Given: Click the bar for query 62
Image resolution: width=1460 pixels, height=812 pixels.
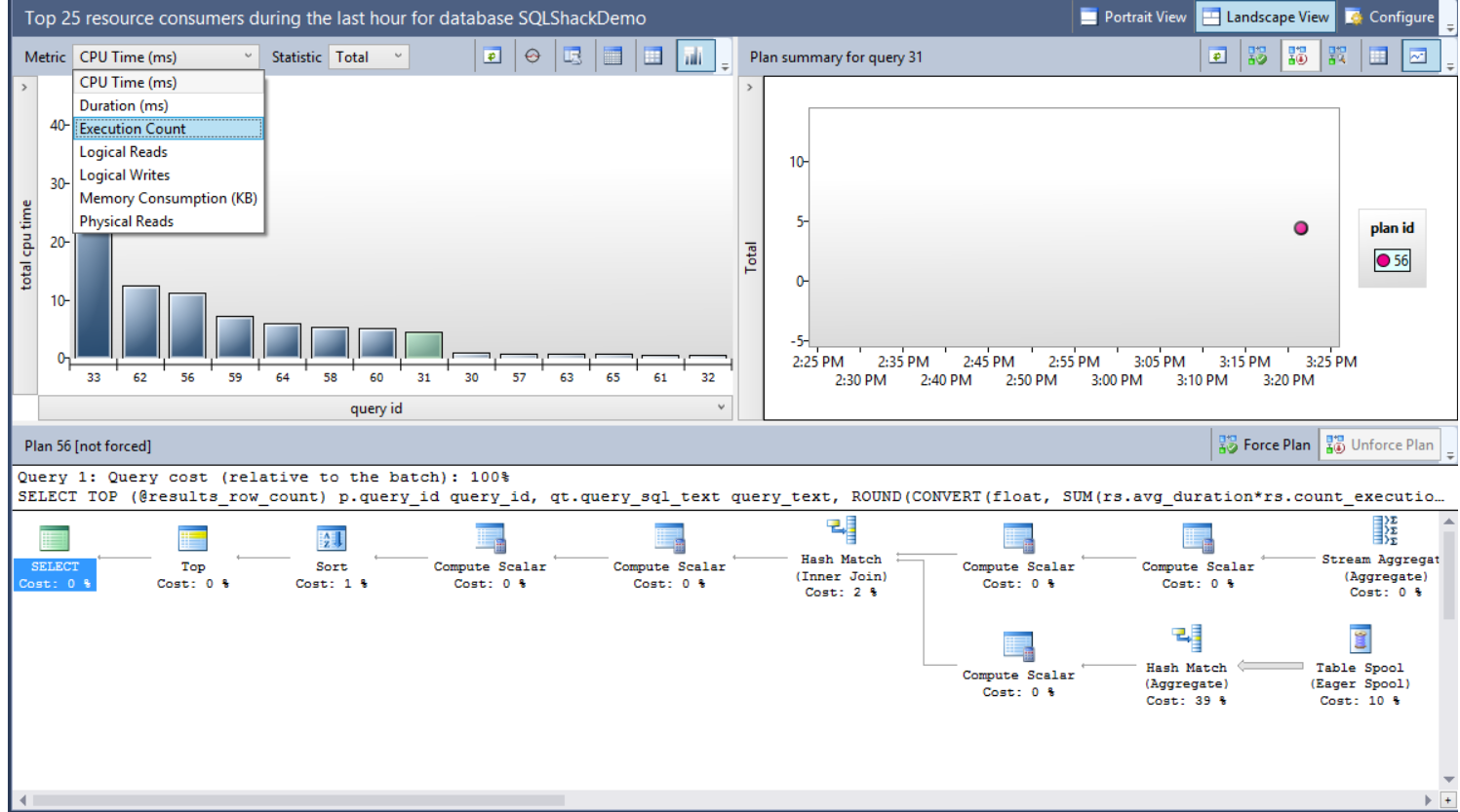Looking at the screenshot, I should coord(140,322).
